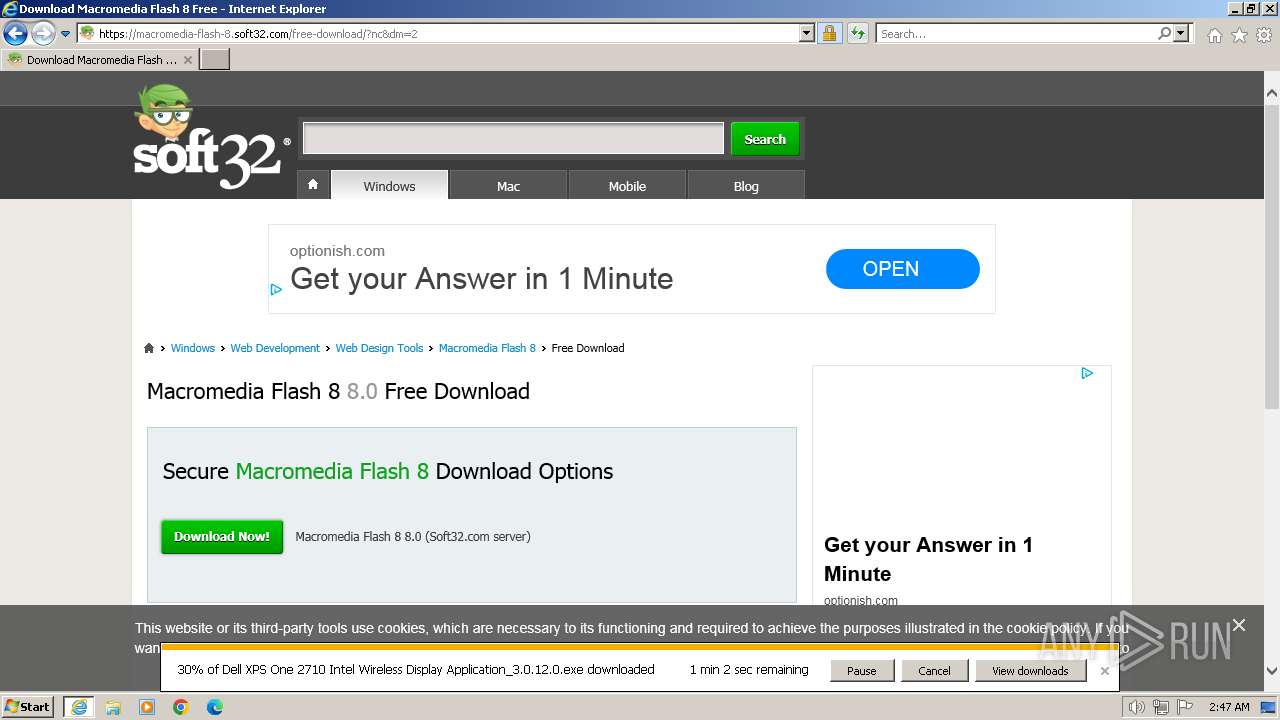
Task: Click the View downloads button
Action: point(1030,671)
